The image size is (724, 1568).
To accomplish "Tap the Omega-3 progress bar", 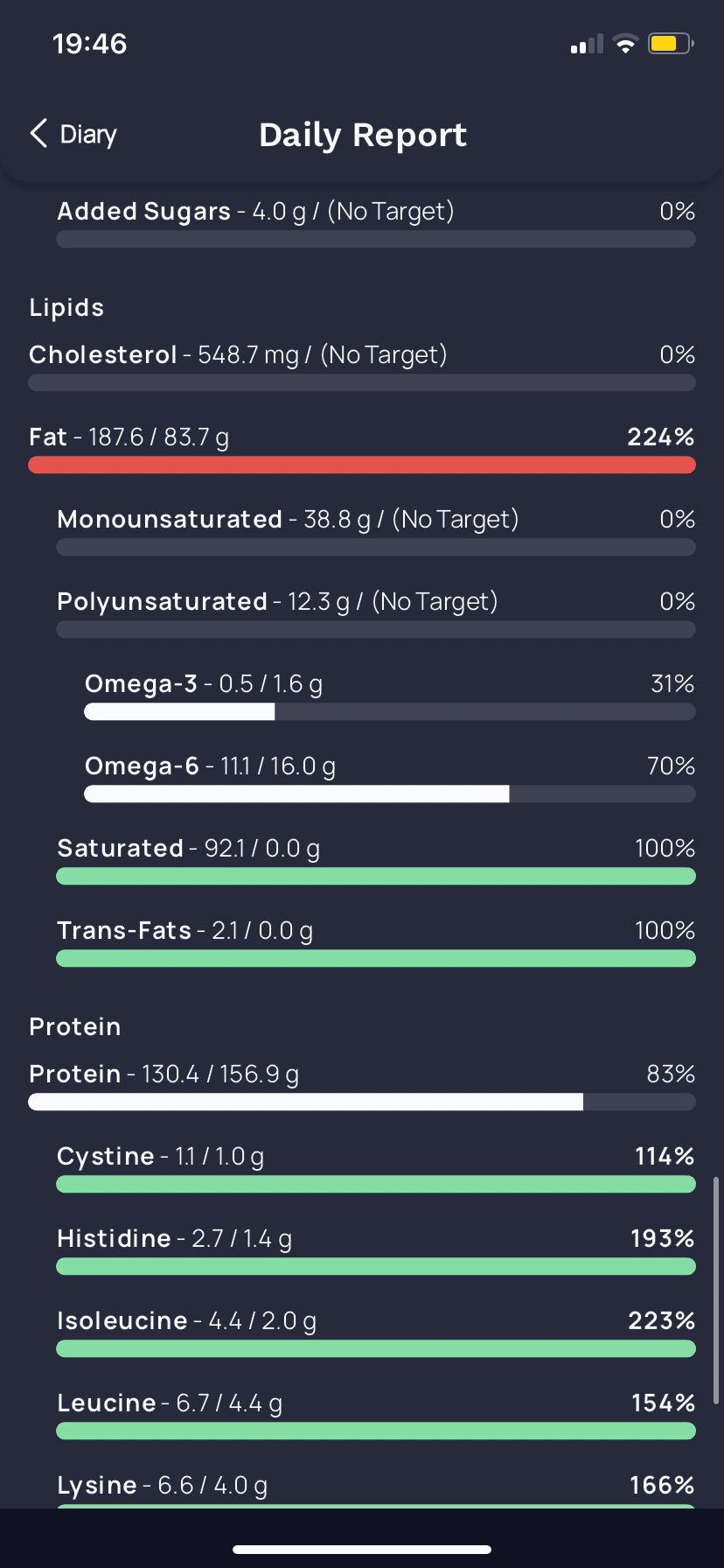I will [x=390, y=712].
